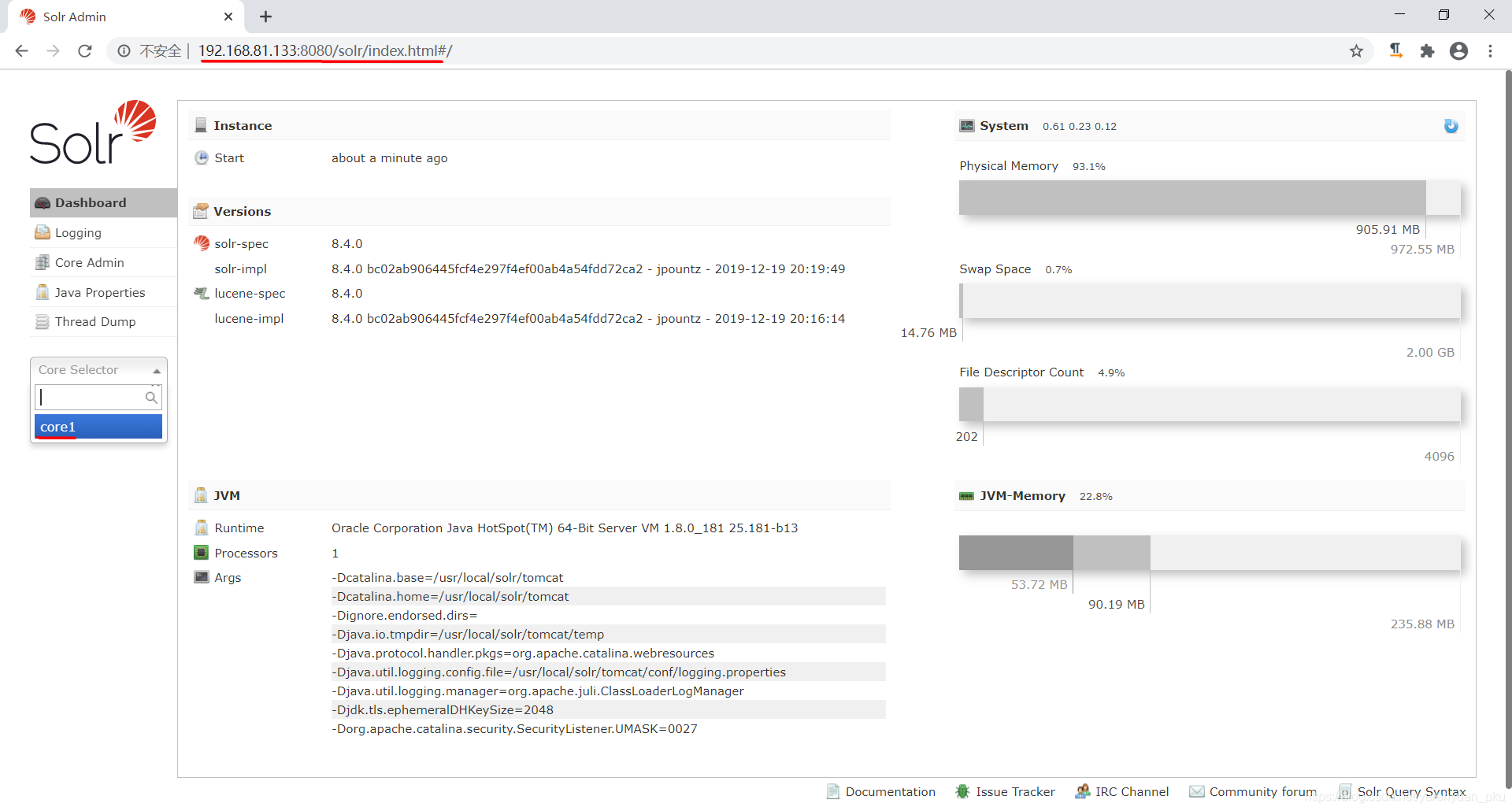The width and height of the screenshot is (1512, 811).
Task: Refresh system statistics icon
Action: [x=1451, y=126]
